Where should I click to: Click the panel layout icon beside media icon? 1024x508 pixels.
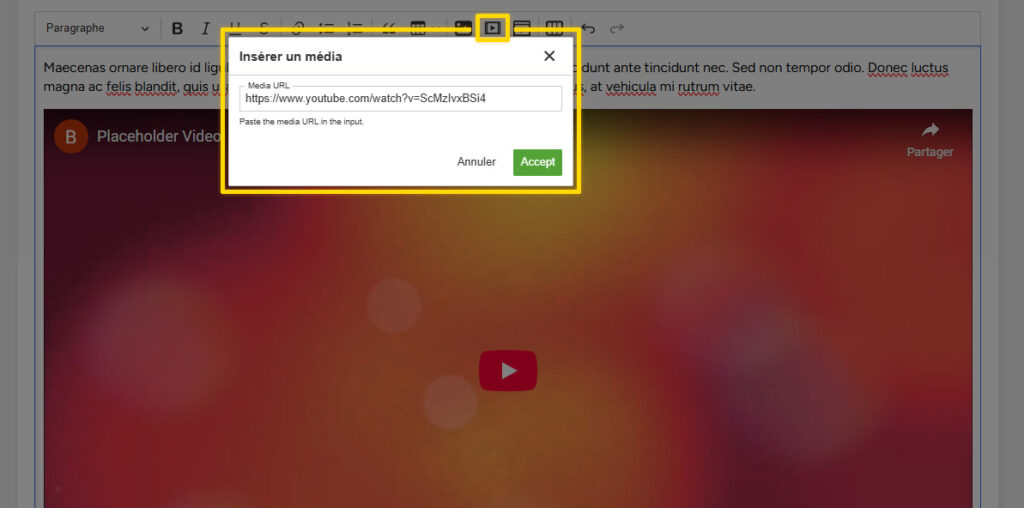pos(522,29)
